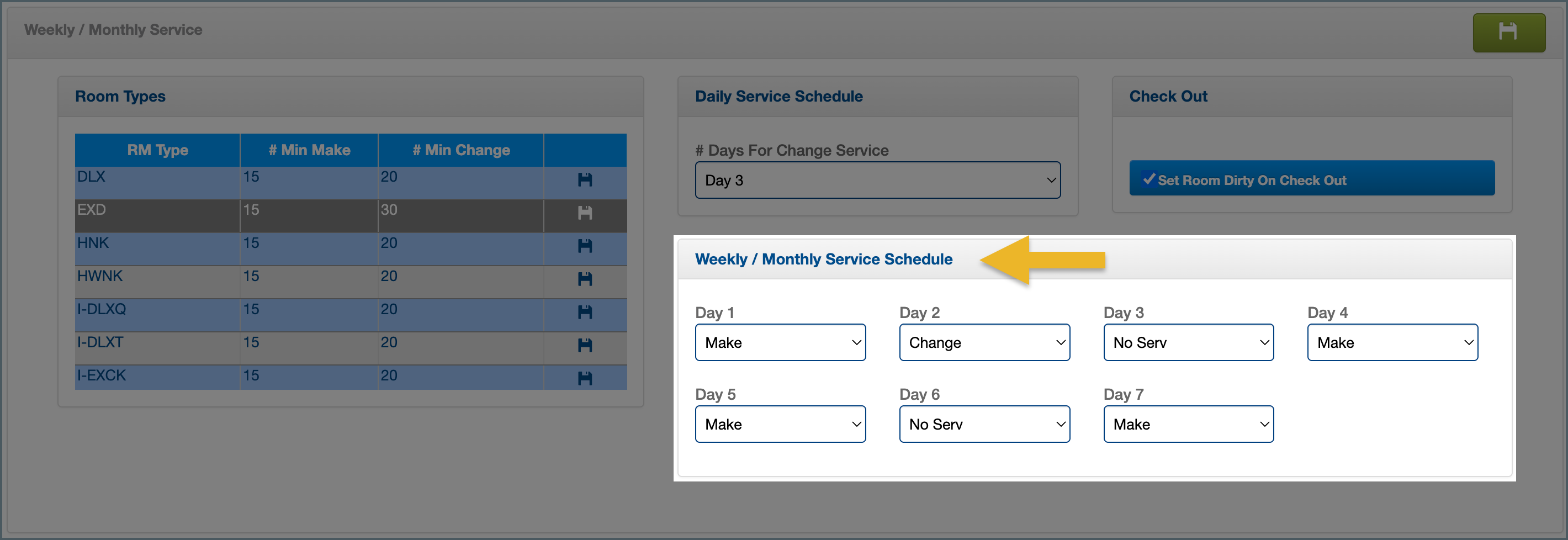Image resolution: width=1568 pixels, height=540 pixels.
Task: Open the Days For Change Service dropdown
Action: point(877,180)
